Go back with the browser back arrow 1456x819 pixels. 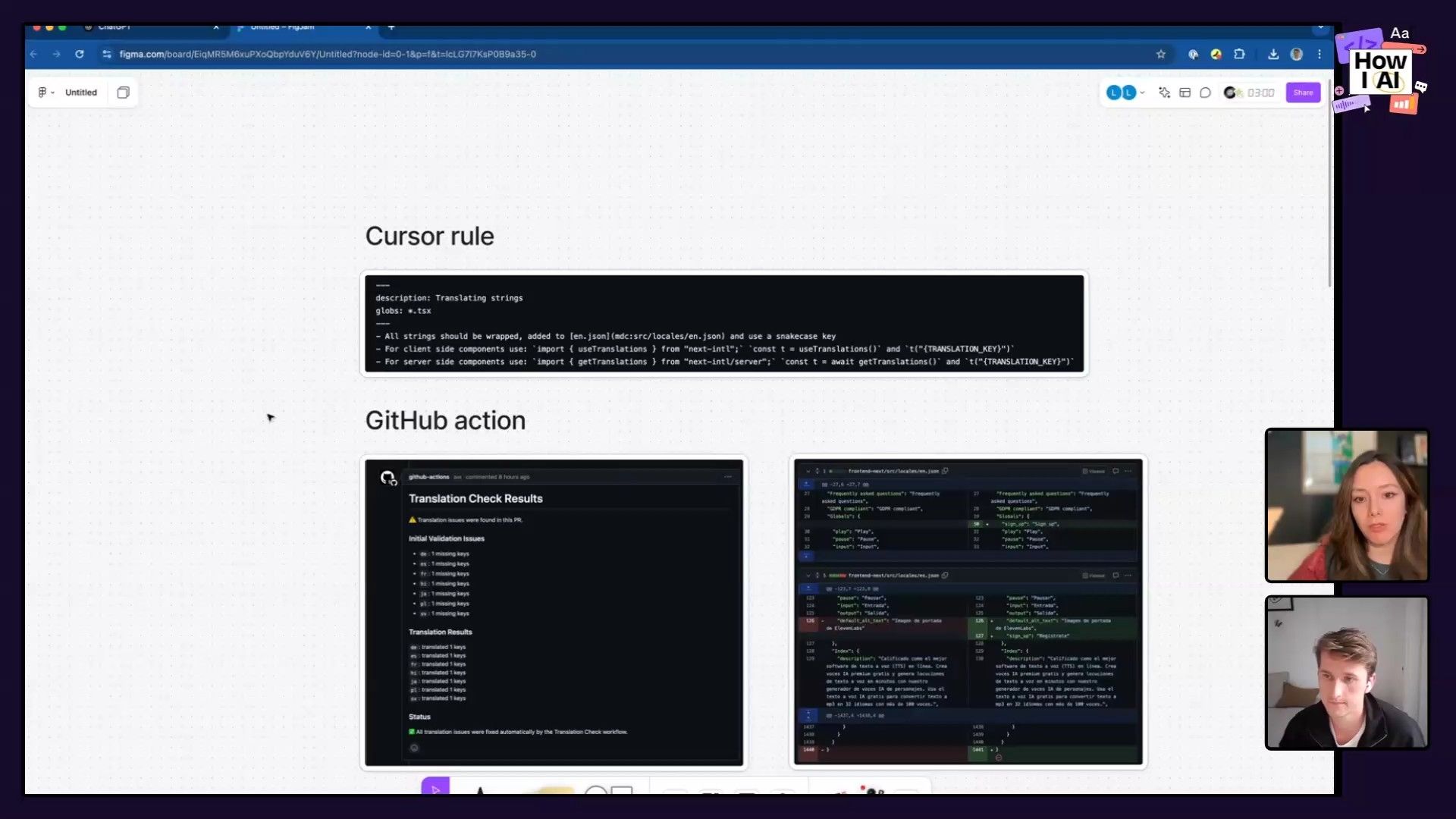coord(33,54)
